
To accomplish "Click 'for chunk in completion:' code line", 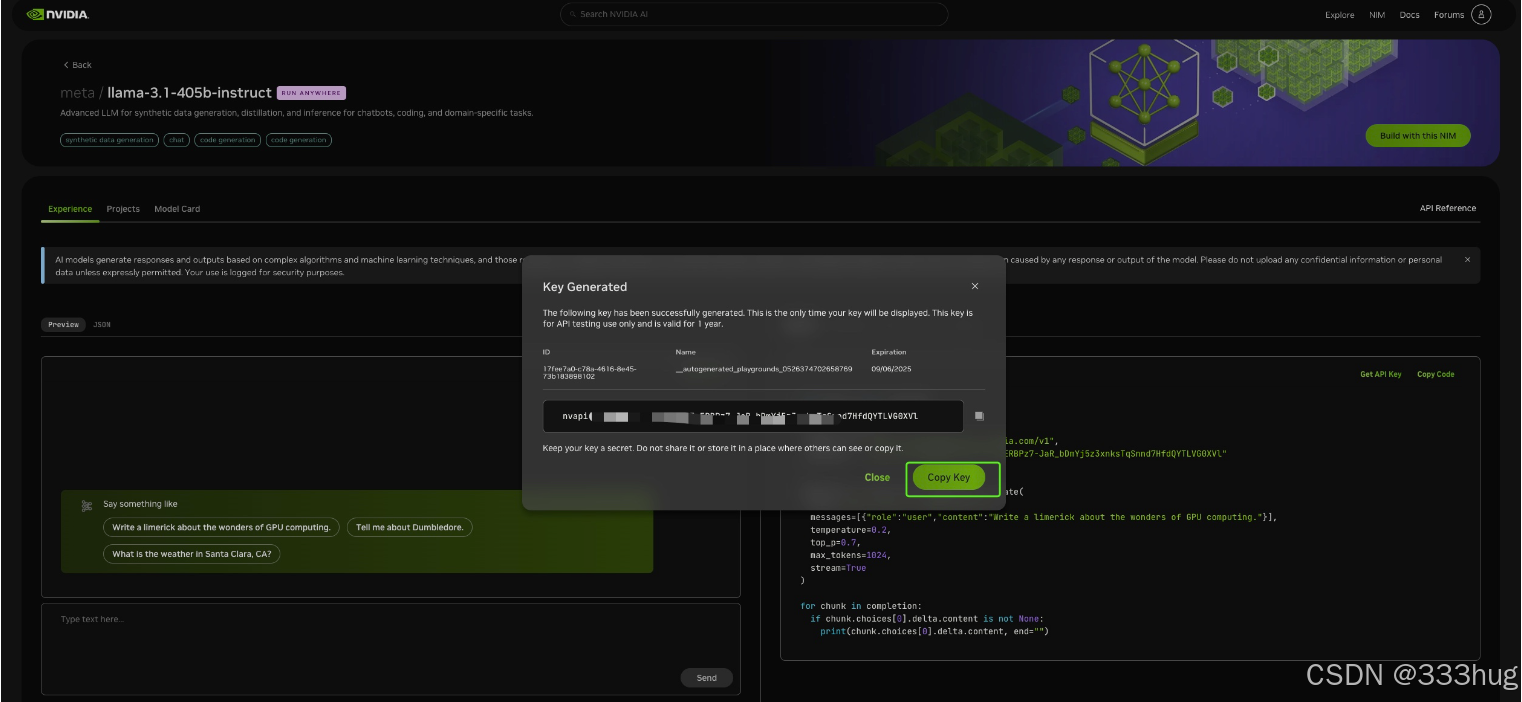I will point(863,606).
